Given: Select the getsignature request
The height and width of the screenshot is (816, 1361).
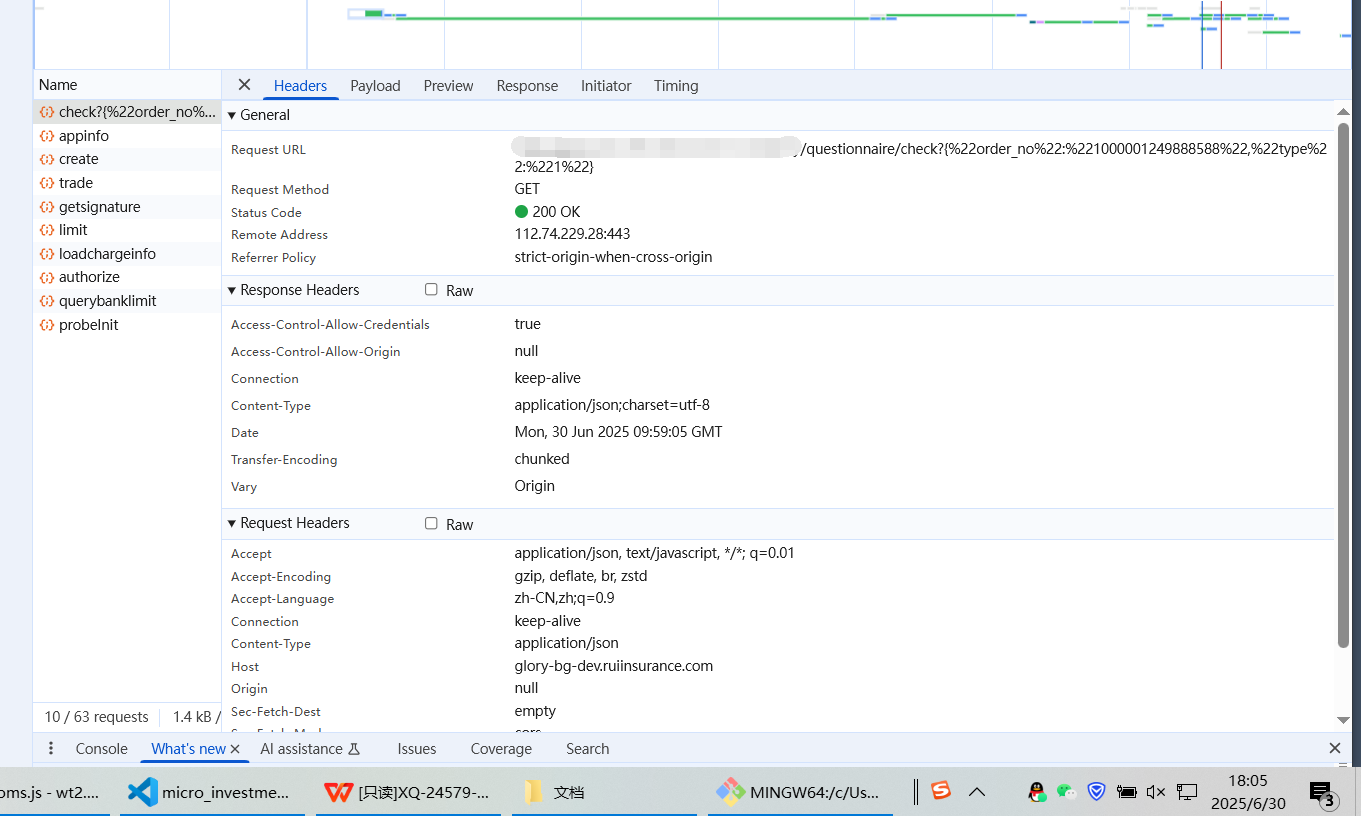Looking at the screenshot, I should point(127,207).
